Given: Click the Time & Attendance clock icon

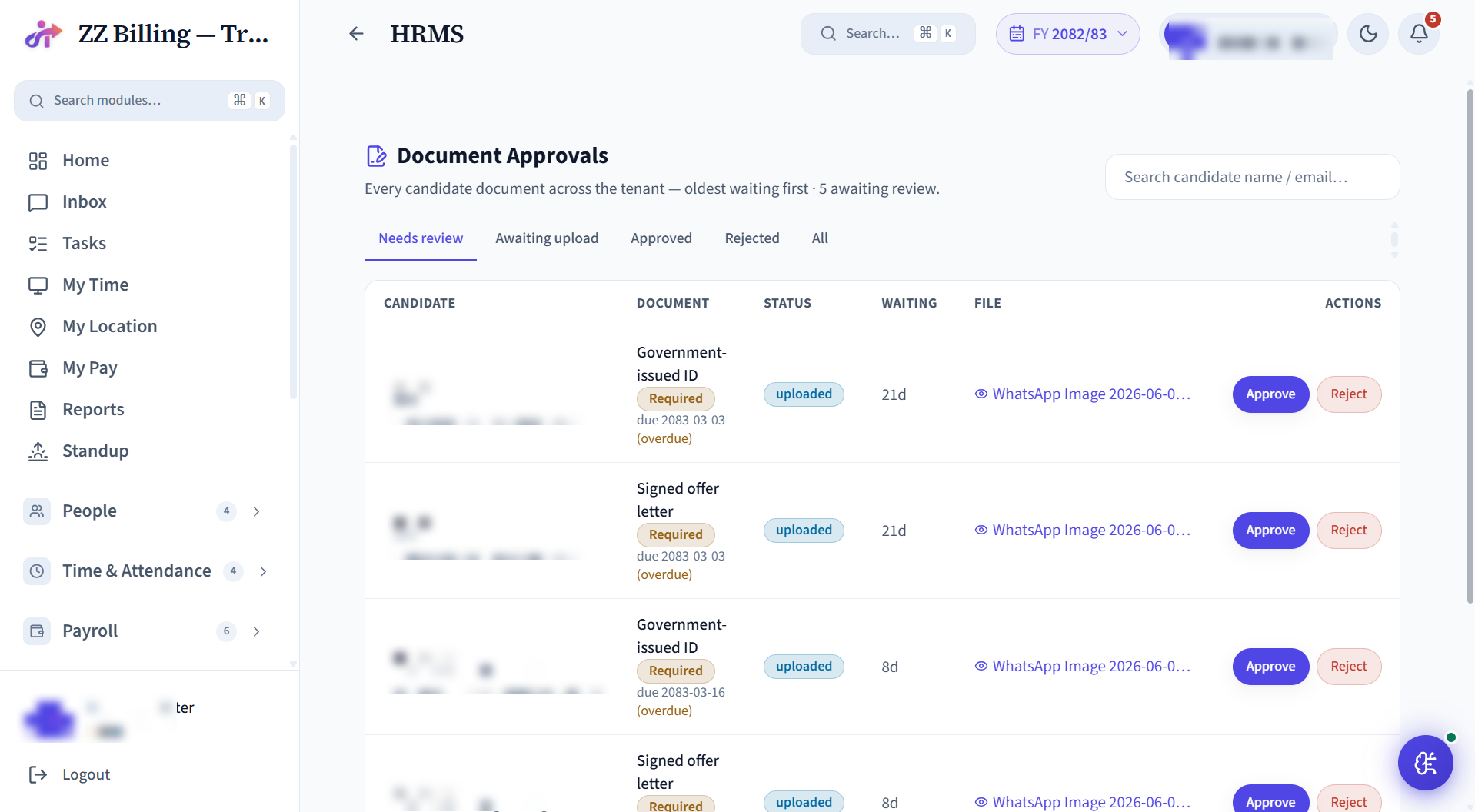Looking at the screenshot, I should click(37, 571).
